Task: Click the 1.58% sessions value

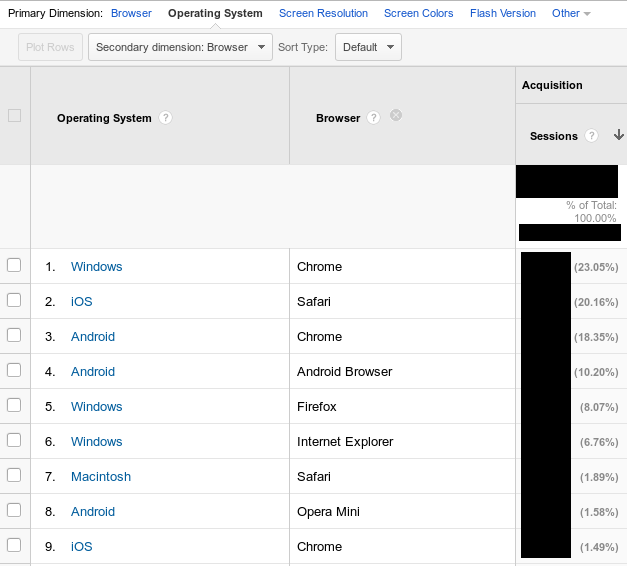Action: coord(599,512)
